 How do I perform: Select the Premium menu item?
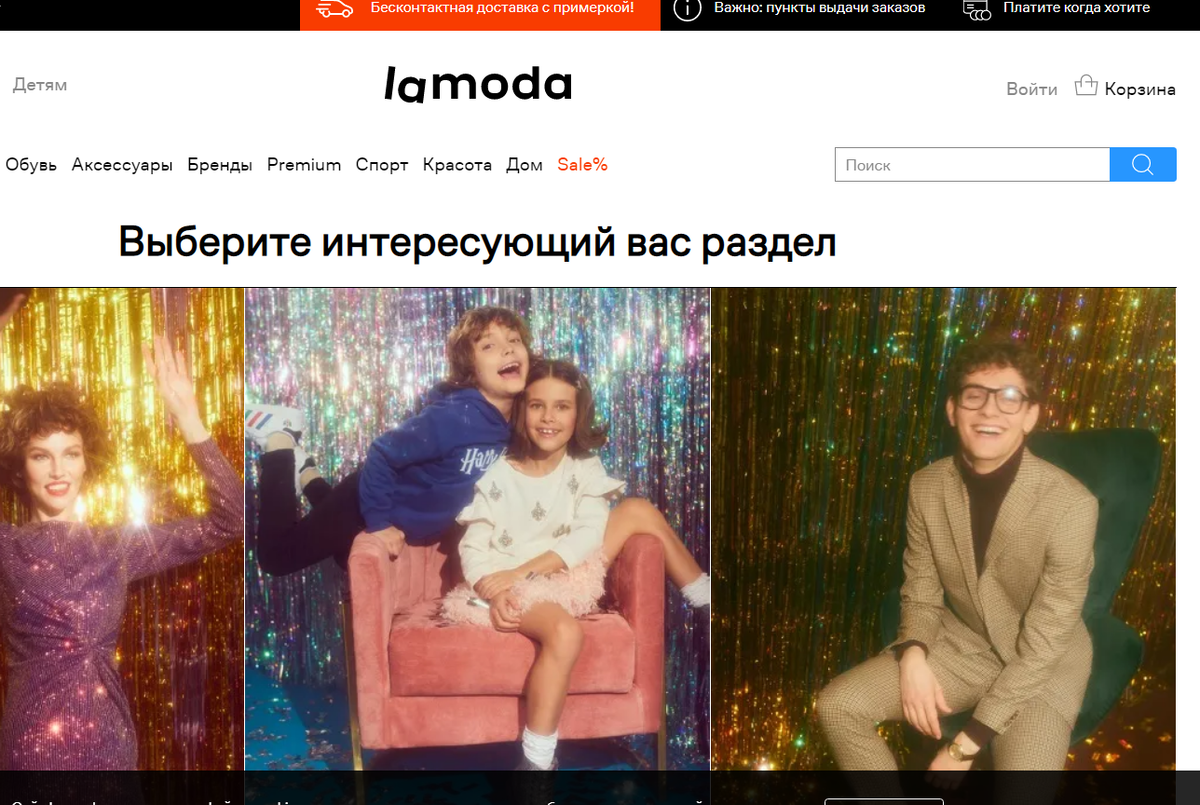click(x=304, y=165)
